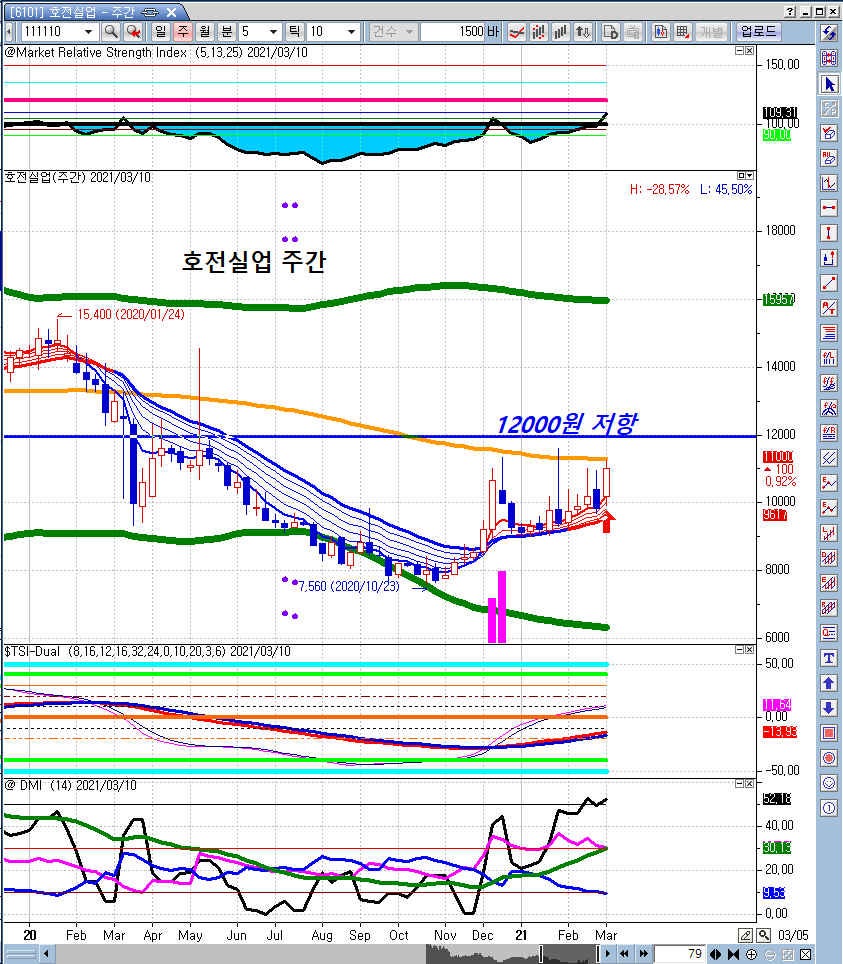Image resolution: width=843 pixels, height=964 pixels.
Task: Click the document settings icon with D
Action: click(611, 31)
